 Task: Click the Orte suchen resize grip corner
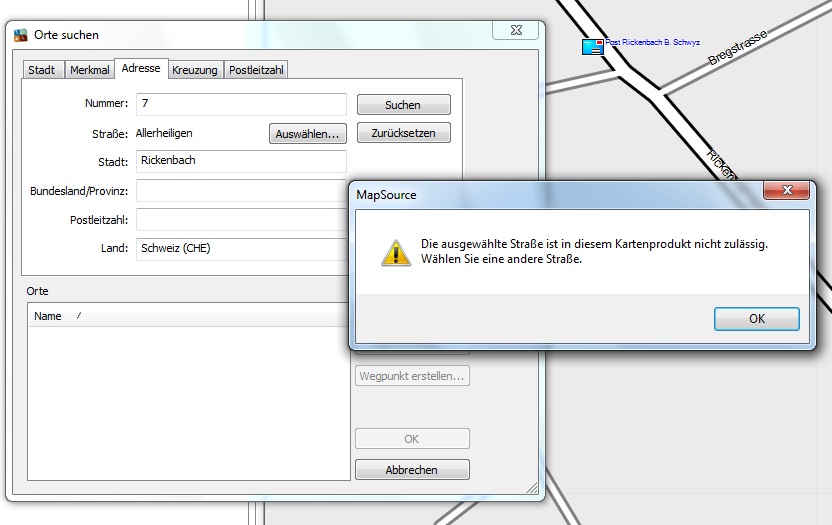pyautogui.click(x=532, y=488)
